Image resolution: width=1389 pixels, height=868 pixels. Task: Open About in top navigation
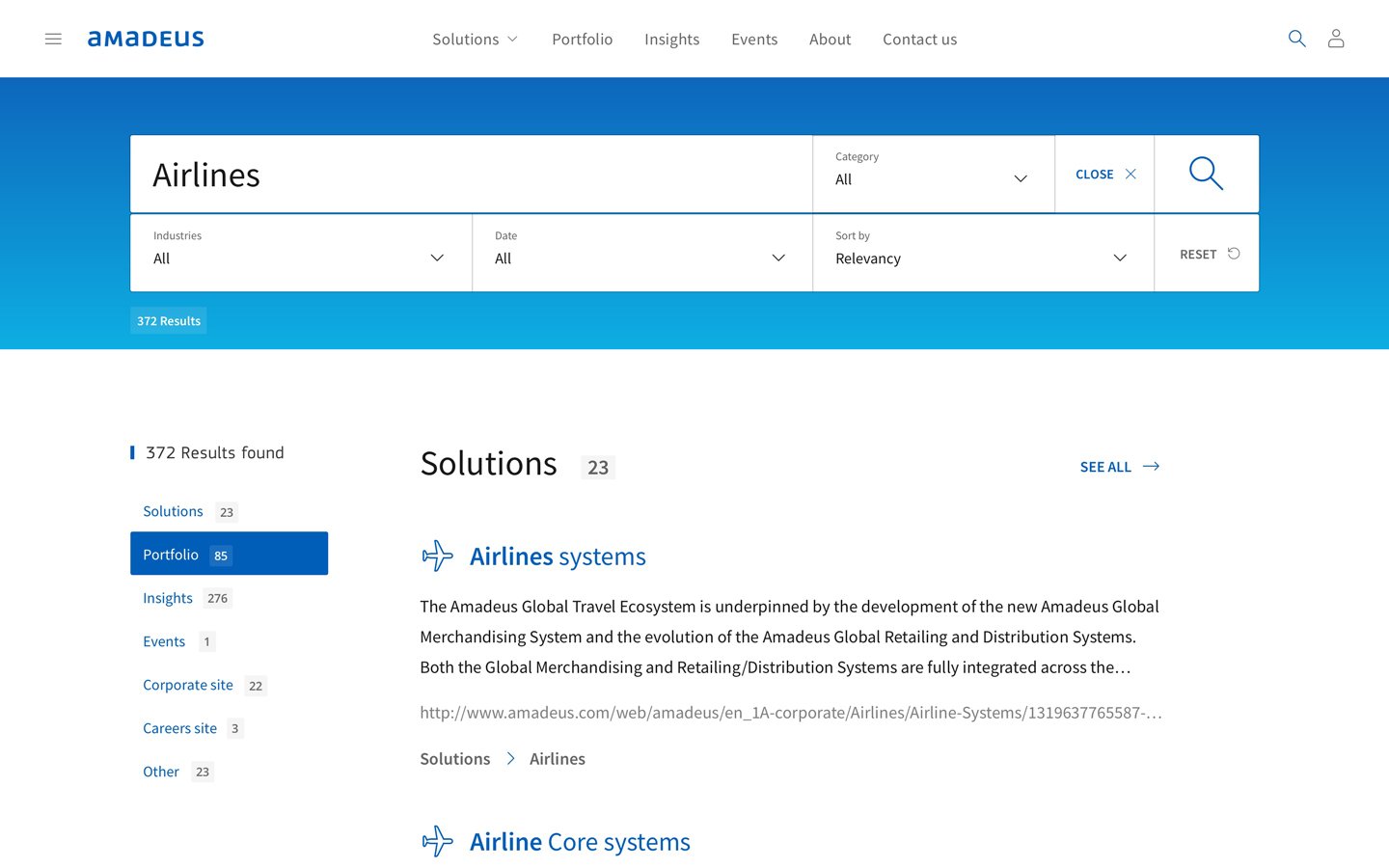[x=830, y=39]
